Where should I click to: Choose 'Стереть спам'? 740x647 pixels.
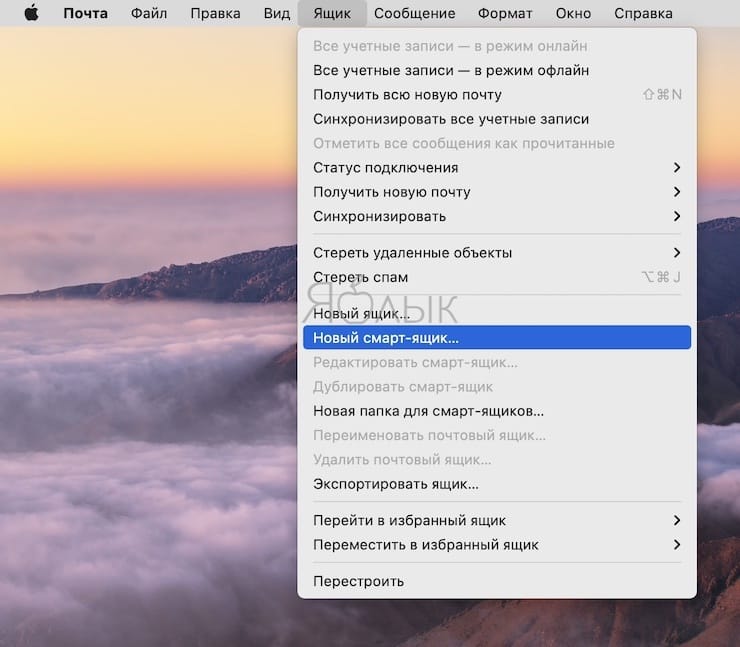[x=497, y=277]
